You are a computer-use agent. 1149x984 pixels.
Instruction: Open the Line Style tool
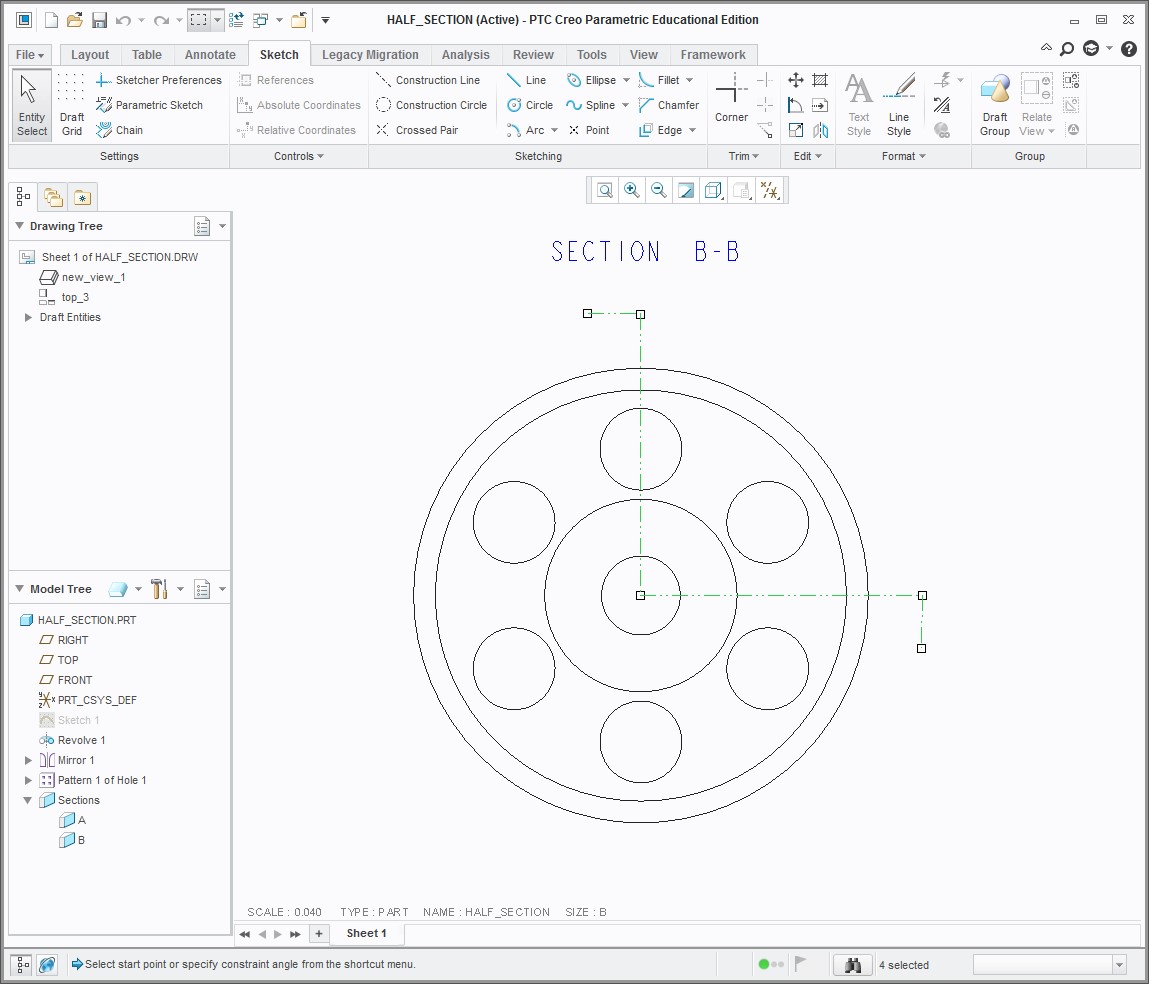click(898, 106)
